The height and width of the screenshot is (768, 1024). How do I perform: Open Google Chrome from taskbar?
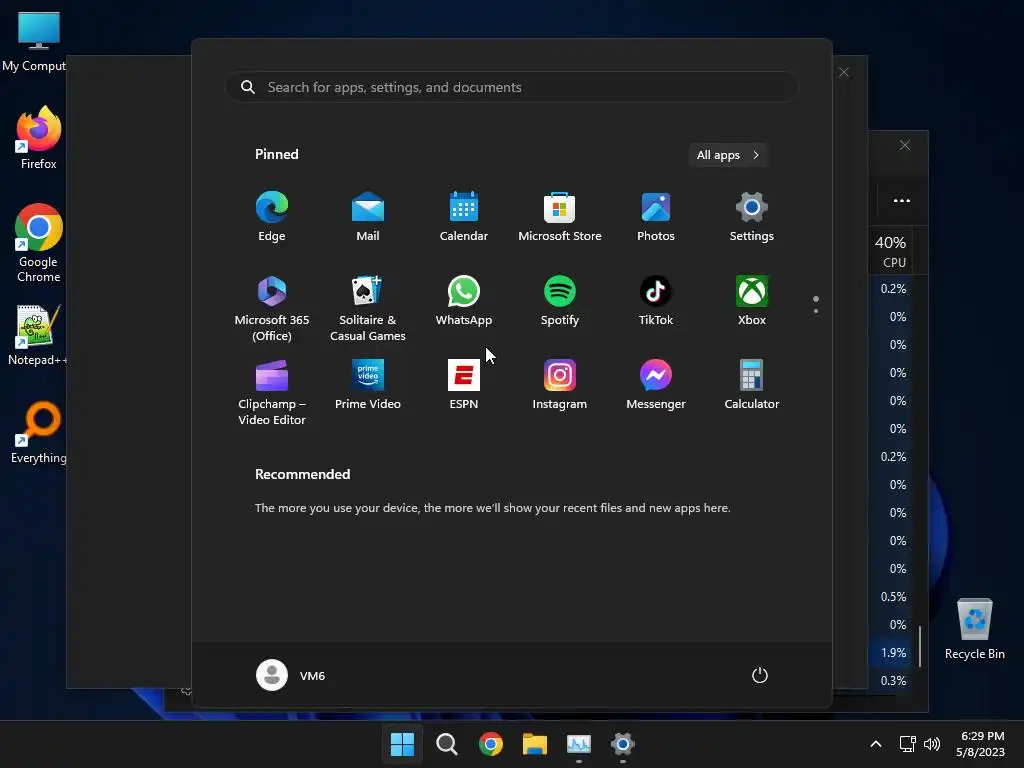(x=490, y=744)
